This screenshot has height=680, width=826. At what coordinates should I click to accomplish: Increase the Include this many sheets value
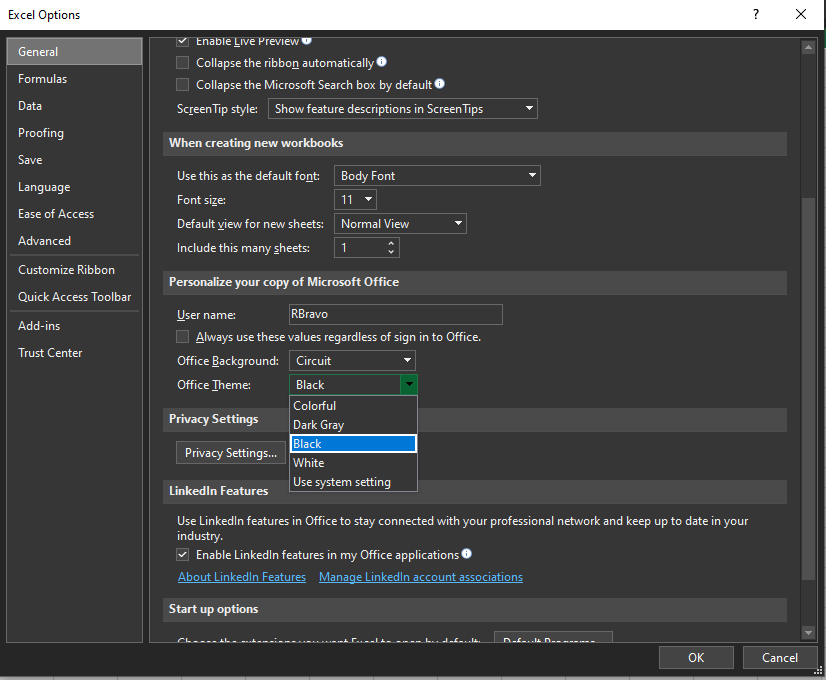[391, 243]
